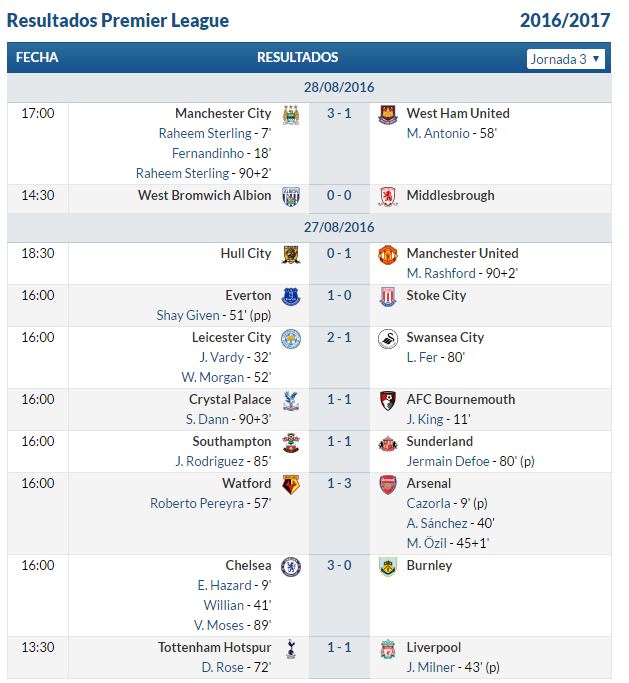
Task: Click Jermain Defoe scorer link
Action: click(448, 461)
